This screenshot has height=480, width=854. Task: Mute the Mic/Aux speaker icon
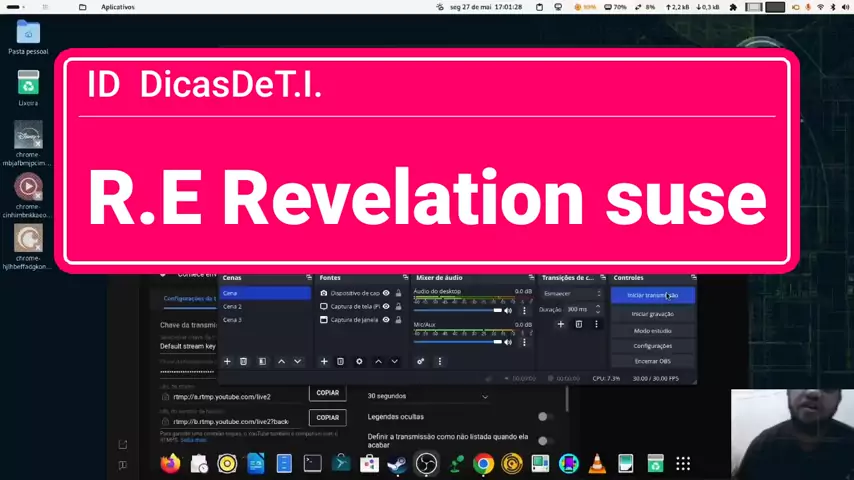510,341
